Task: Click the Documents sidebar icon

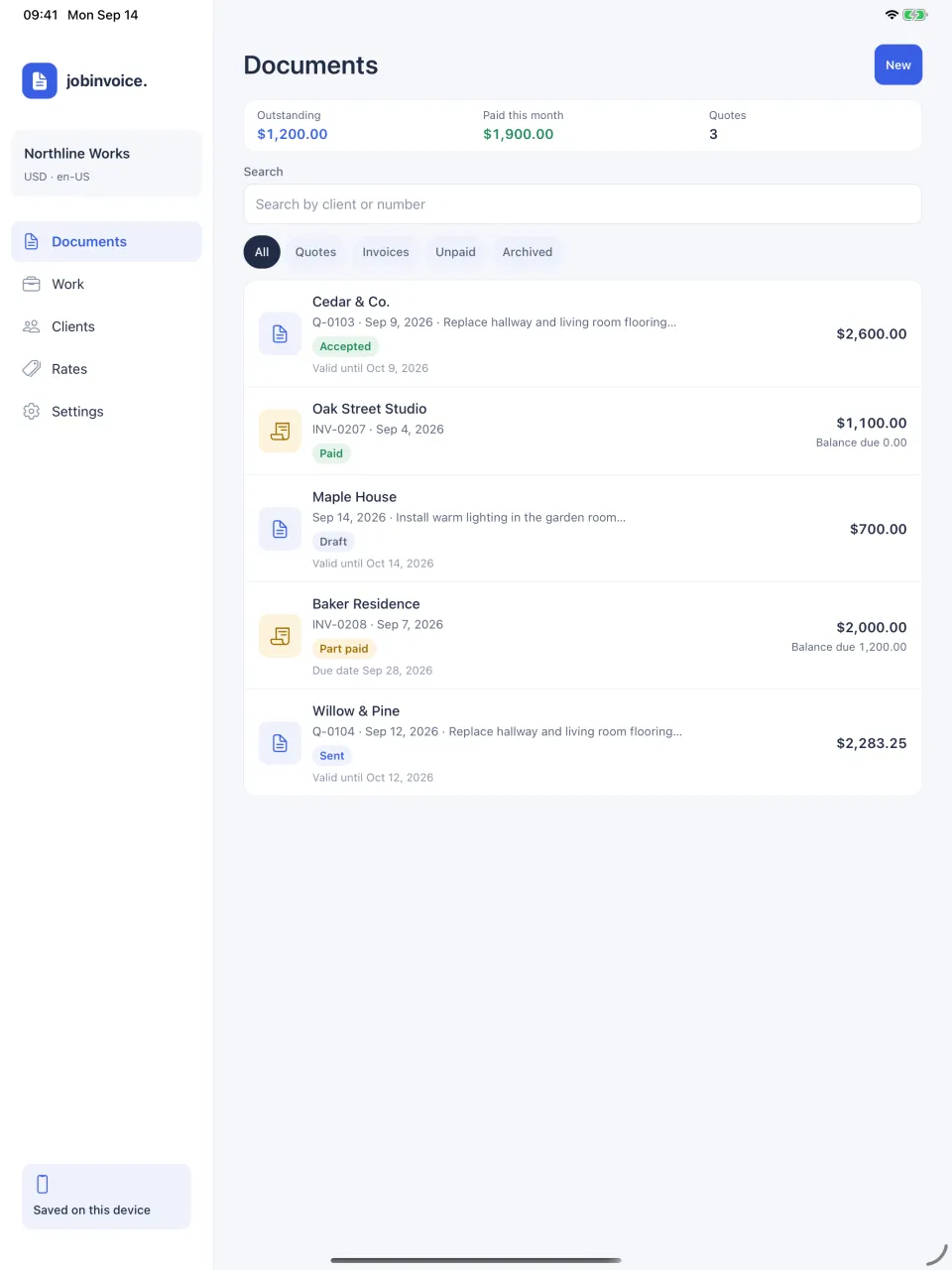Action: [32, 242]
